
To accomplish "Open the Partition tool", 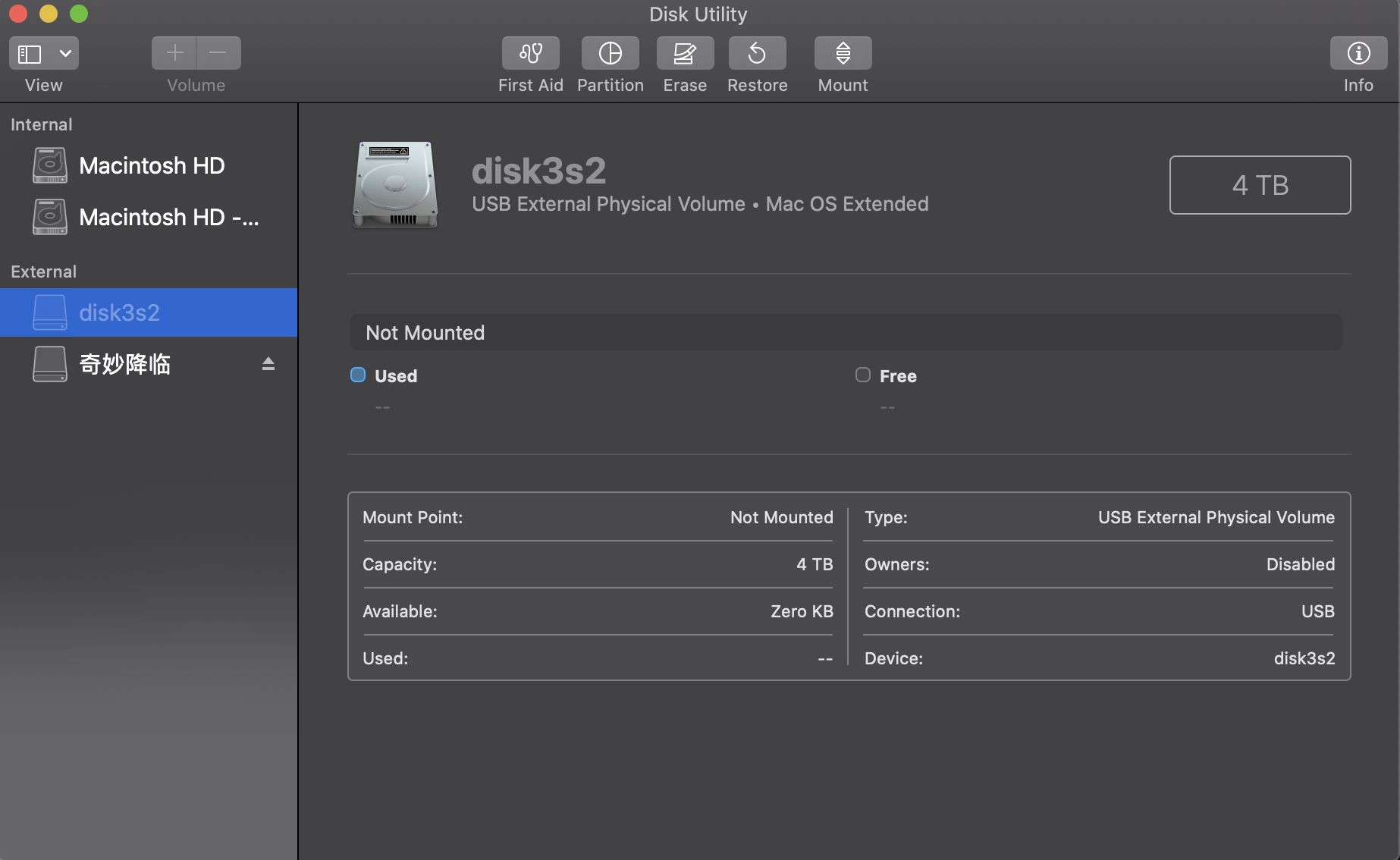I will 610,53.
